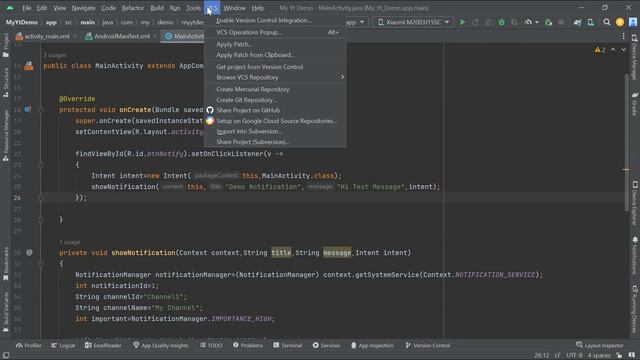Viewport: 640px width, 360px height.
Task: Collapse the lambda block fold at the opening brace
Action: [40, 164]
